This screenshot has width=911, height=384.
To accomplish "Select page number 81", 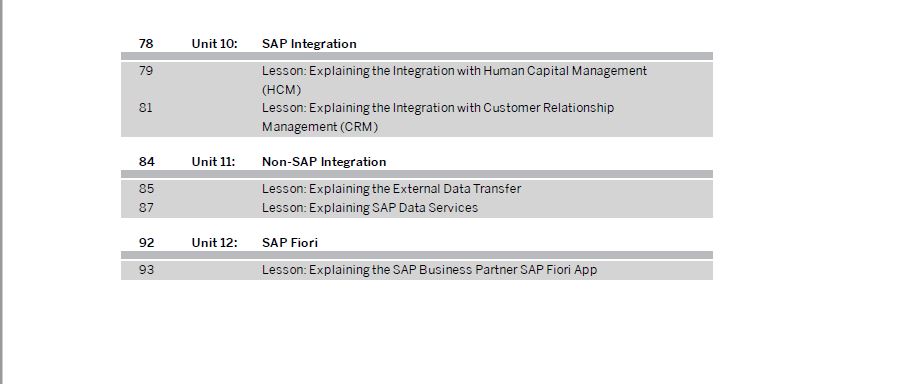I will [x=146, y=107].
